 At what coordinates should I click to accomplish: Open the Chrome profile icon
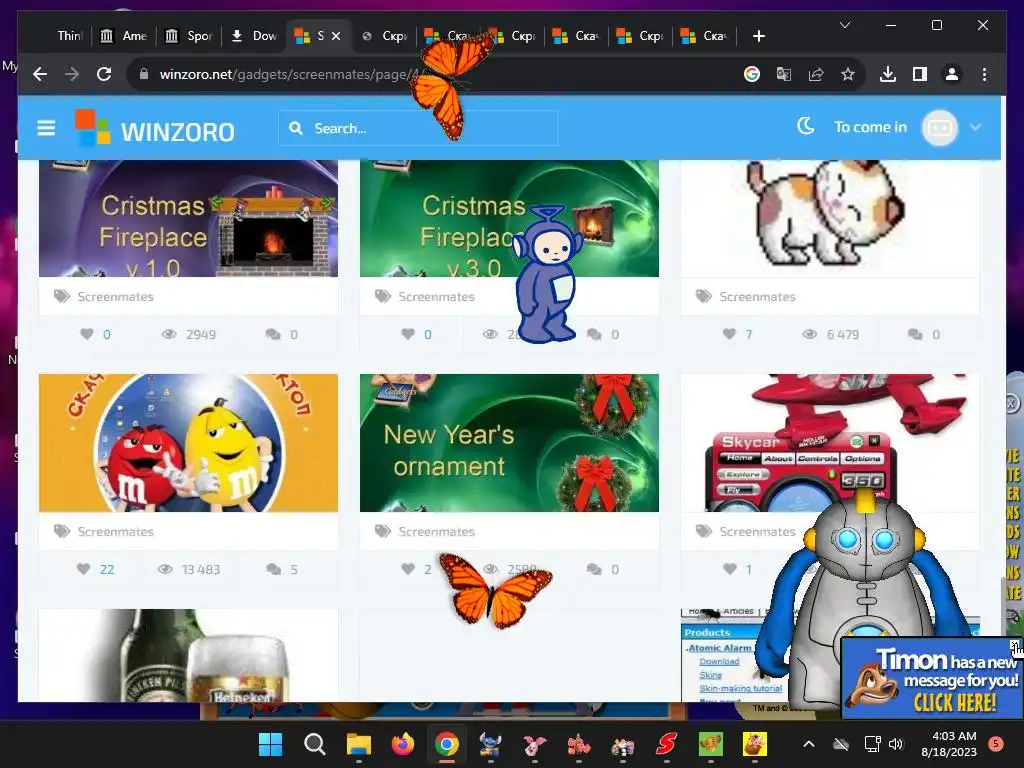coord(952,74)
